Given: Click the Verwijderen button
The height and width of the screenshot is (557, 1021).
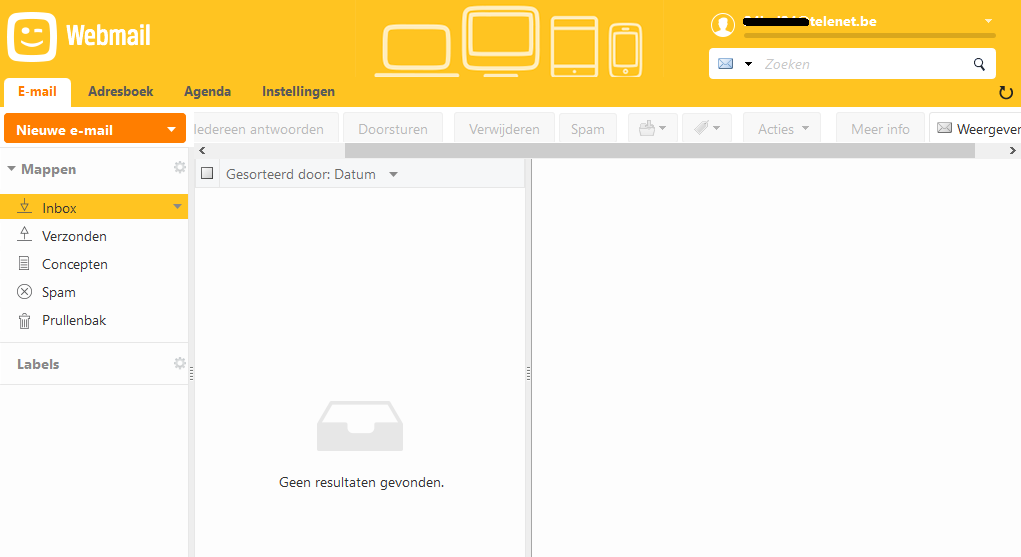Looking at the screenshot, I should 504,128.
